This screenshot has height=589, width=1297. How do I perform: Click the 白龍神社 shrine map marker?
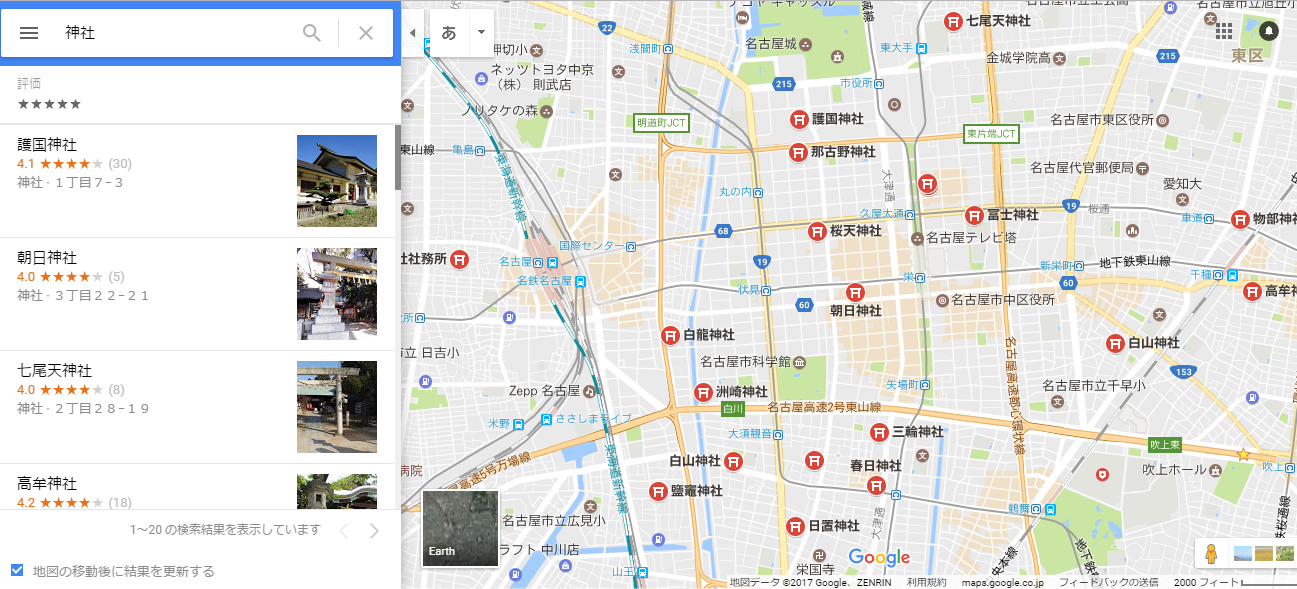point(671,335)
